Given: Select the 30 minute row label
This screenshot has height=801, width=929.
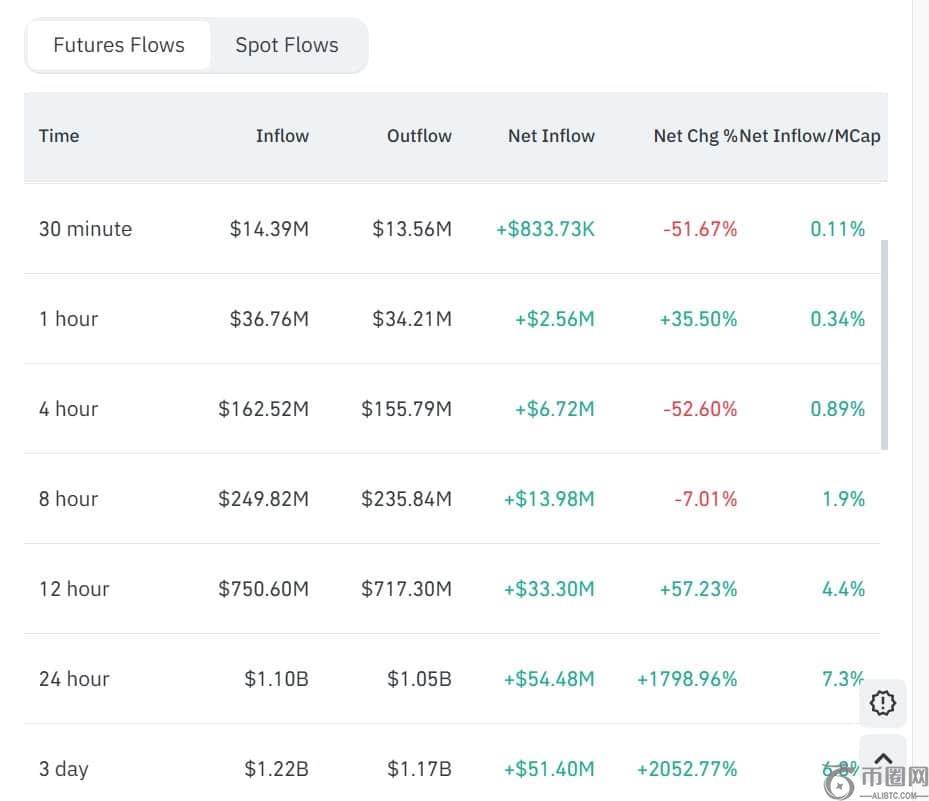Looking at the screenshot, I should point(85,229).
